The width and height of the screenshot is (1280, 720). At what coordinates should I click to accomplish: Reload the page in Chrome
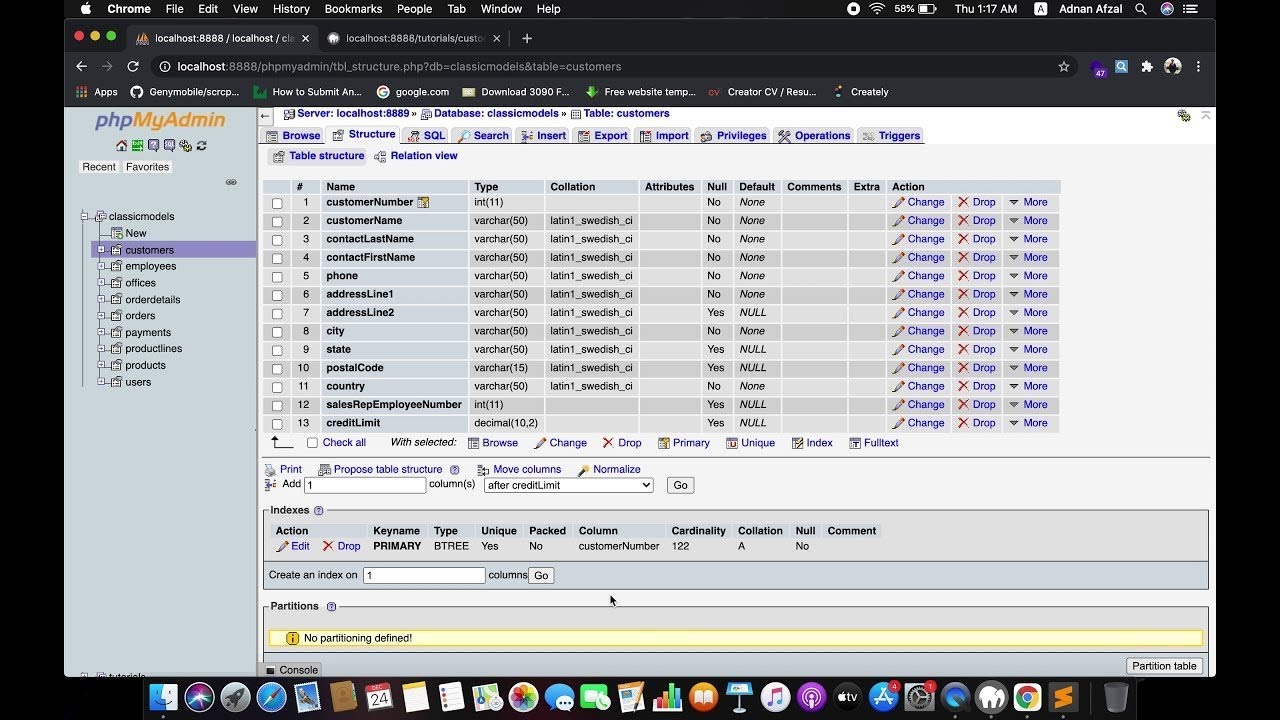pos(133,66)
